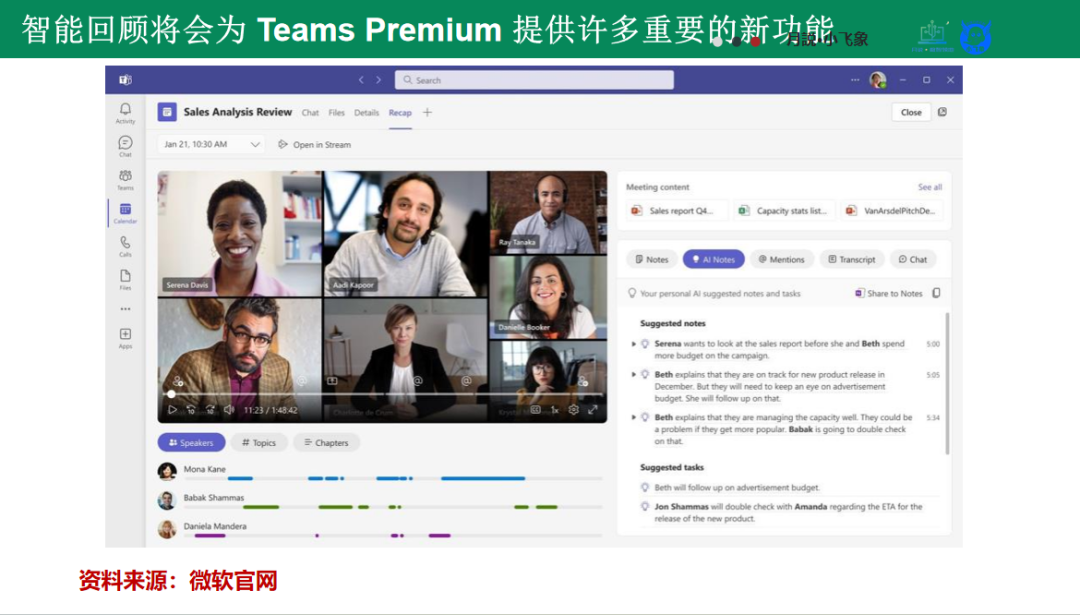Jump to timestamp 5:34 note
1080x615 pixels.
pos(933,417)
